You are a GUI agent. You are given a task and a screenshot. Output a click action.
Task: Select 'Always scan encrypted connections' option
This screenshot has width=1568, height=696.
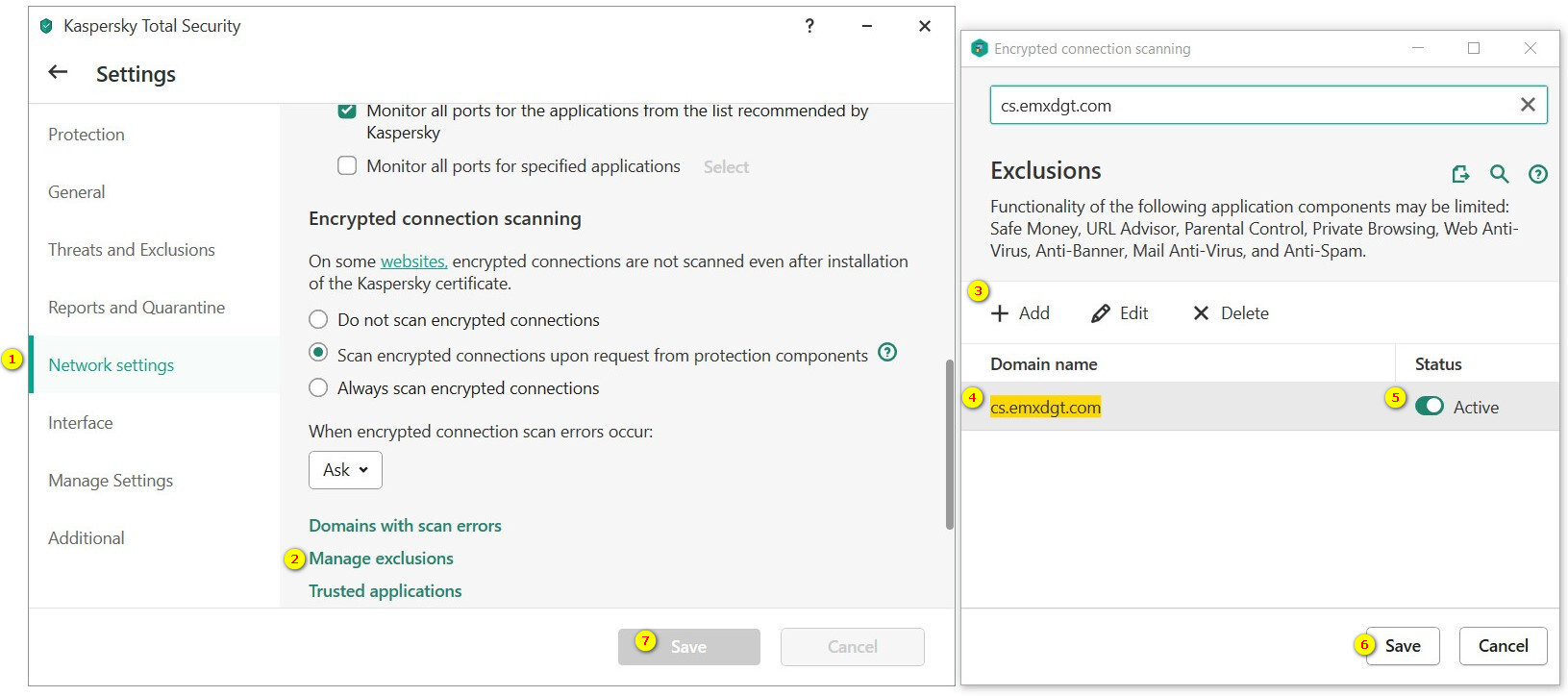tap(318, 388)
